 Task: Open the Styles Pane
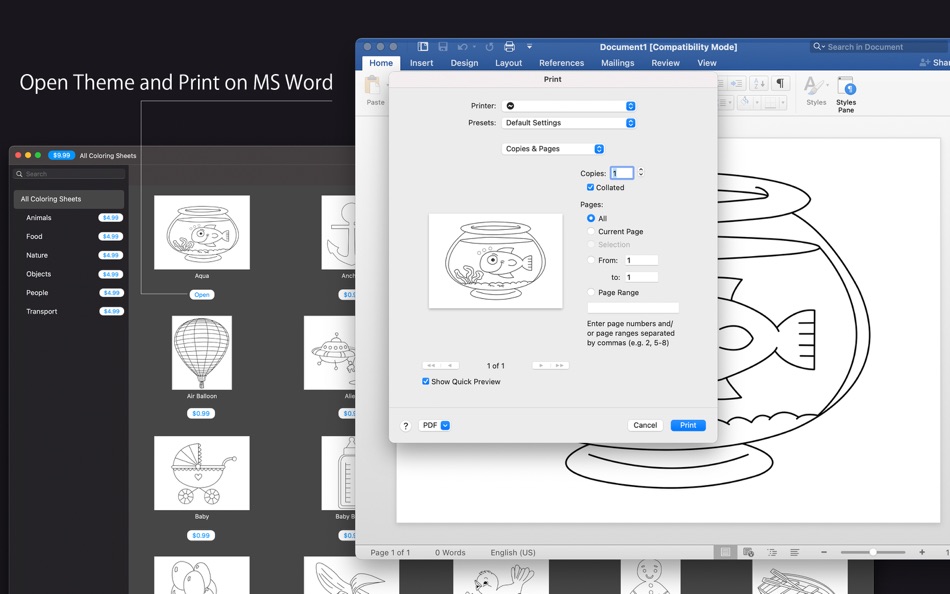click(846, 94)
